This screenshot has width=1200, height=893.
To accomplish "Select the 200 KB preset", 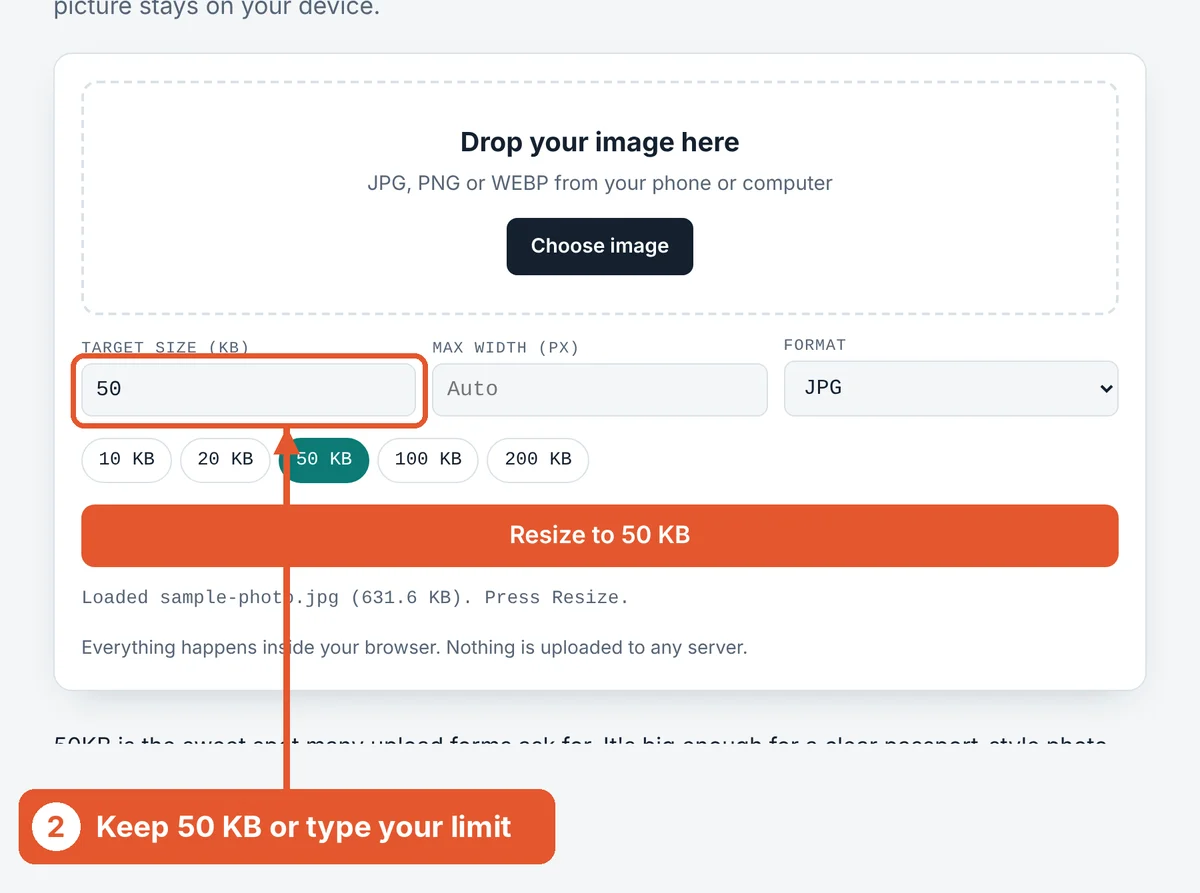I will [x=538, y=460].
